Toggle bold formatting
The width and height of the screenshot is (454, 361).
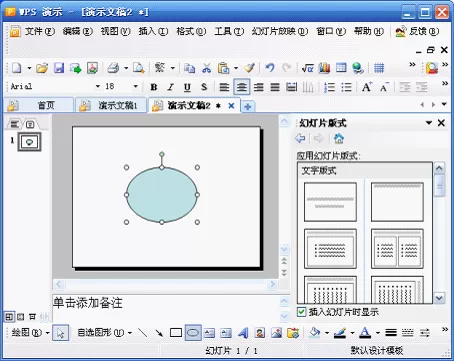(154, 87)
